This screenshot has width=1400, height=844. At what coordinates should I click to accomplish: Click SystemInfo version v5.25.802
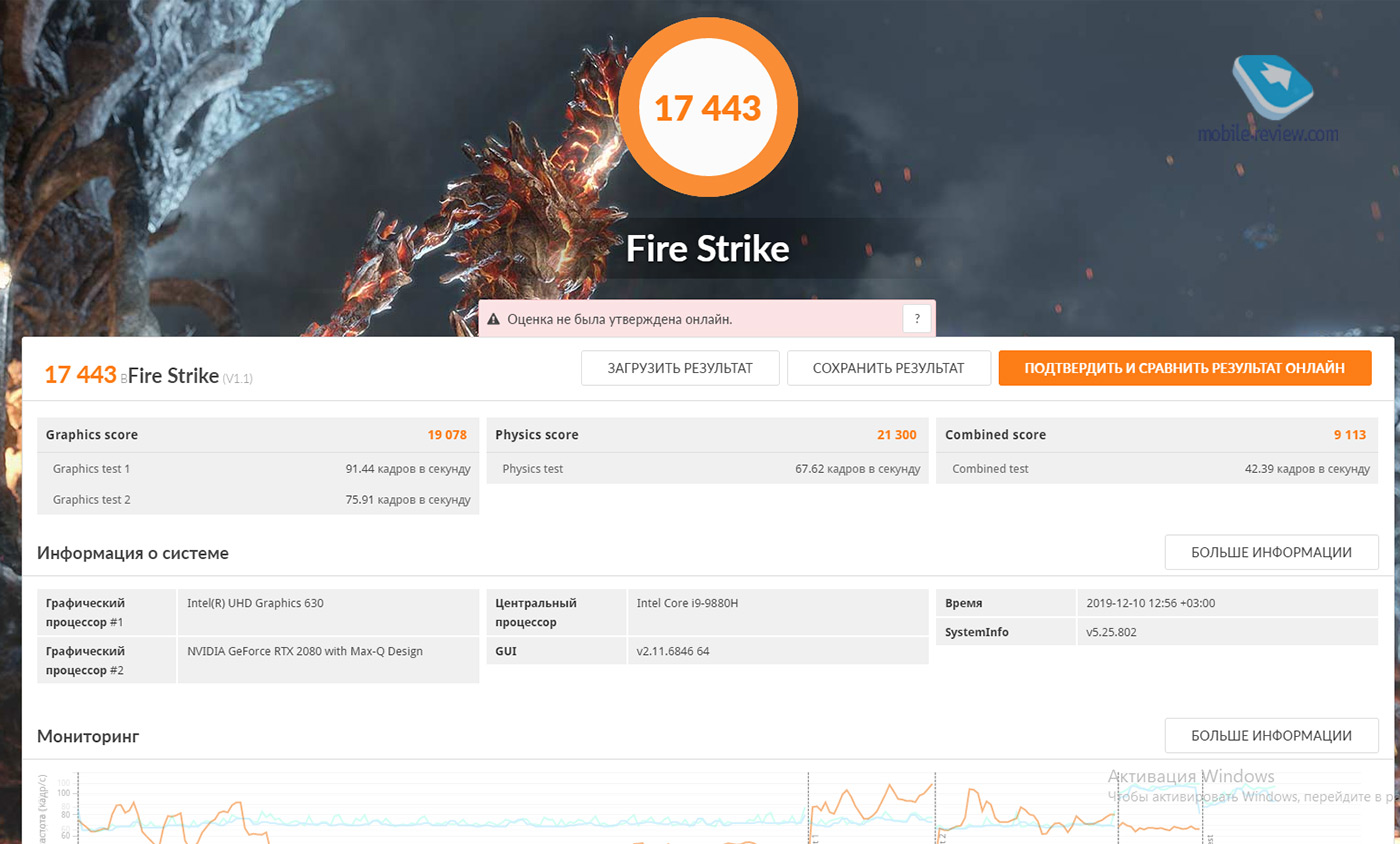coord(1112,632)
